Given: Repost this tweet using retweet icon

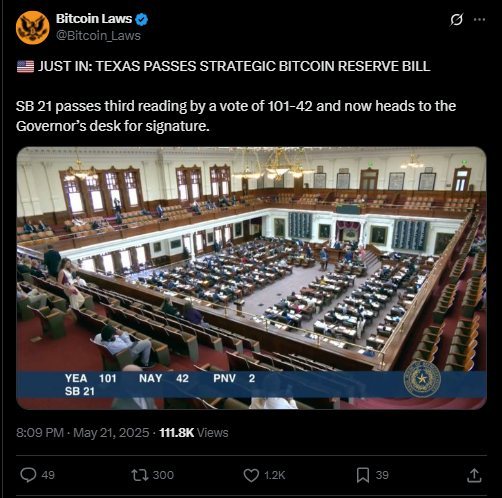Looking at the screenshot, I should [x=140, y=475].
